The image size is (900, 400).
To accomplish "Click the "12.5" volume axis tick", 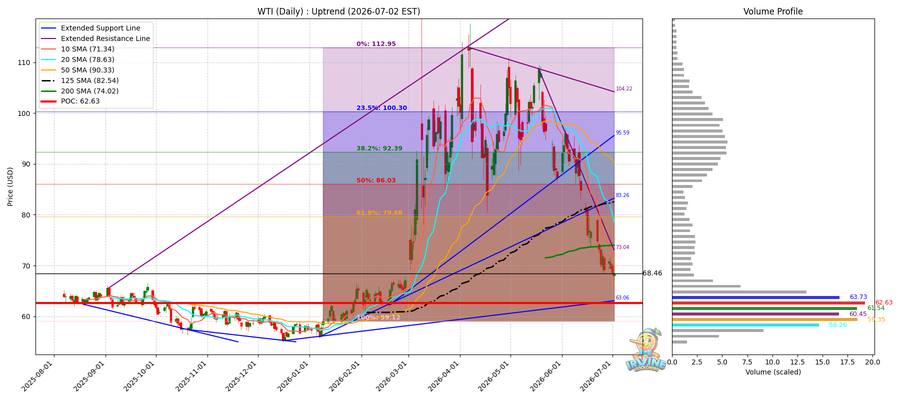I will 798,363.
